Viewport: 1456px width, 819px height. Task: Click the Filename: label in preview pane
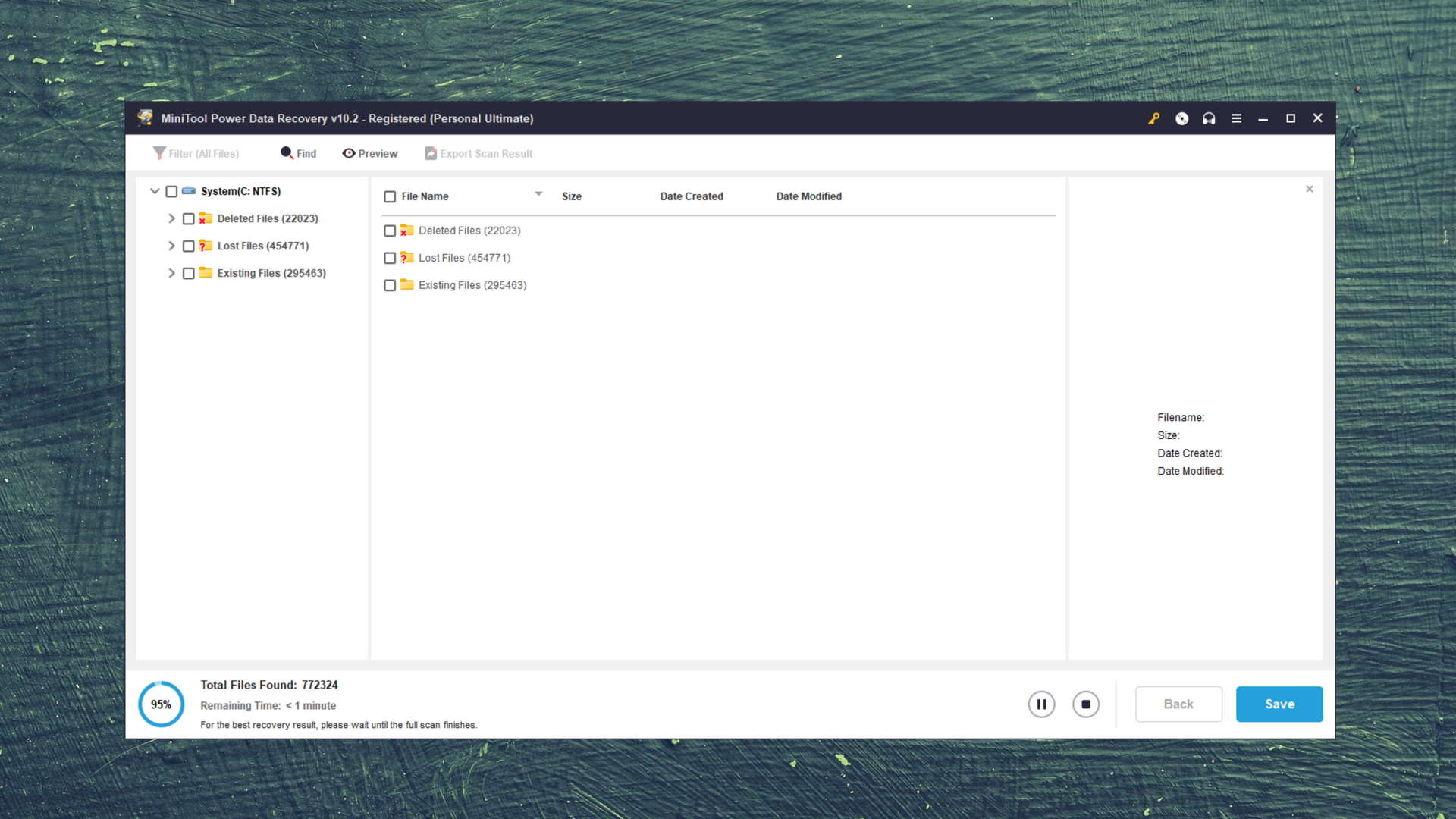click(1181, 418)
